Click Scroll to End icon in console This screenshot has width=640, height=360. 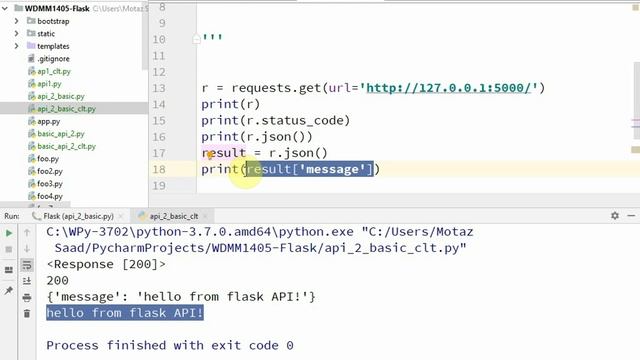pyautogui.click(x=27, y=281)
